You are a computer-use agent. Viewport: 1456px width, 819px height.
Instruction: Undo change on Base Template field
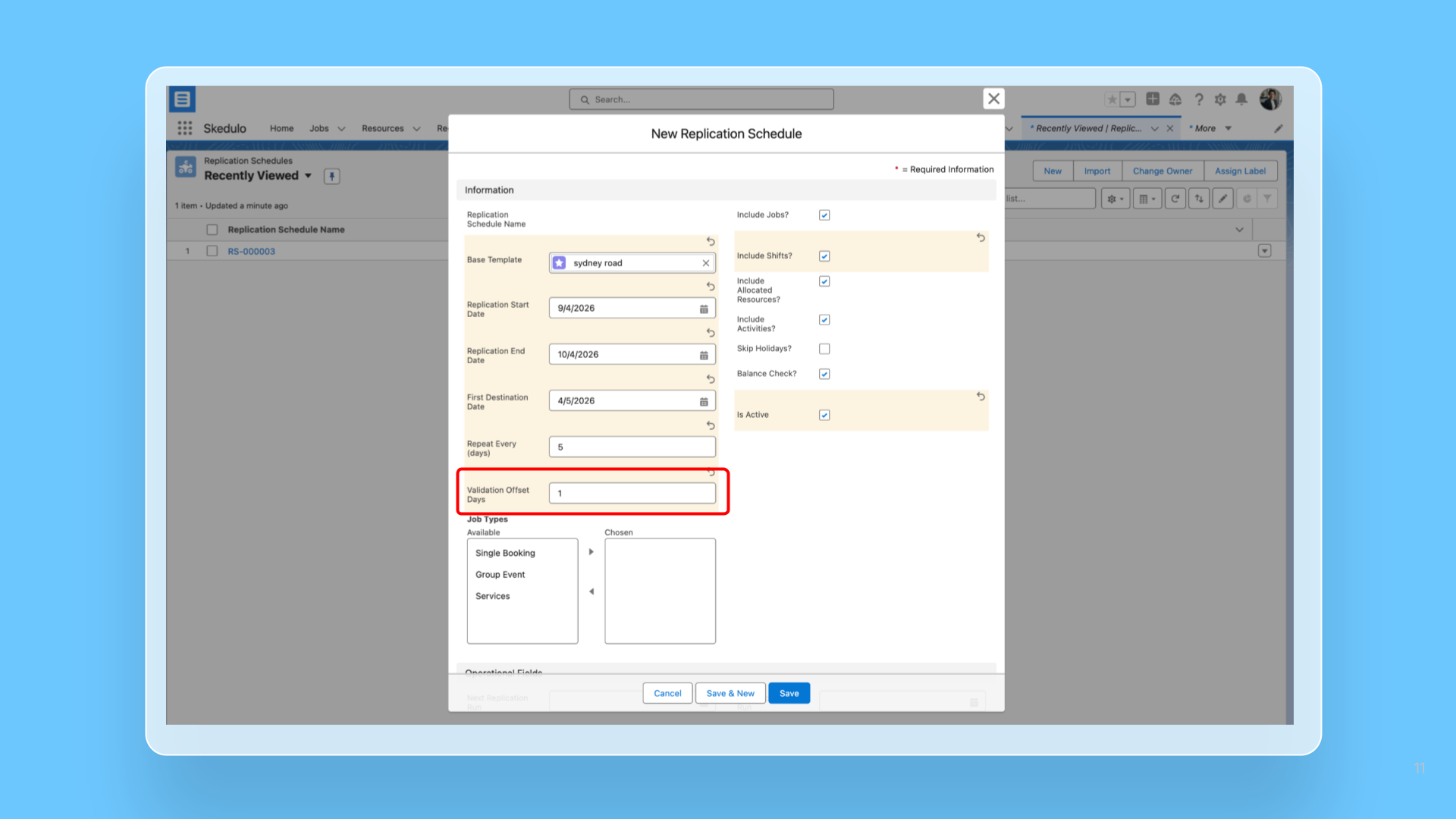click(x=711, y=241)
